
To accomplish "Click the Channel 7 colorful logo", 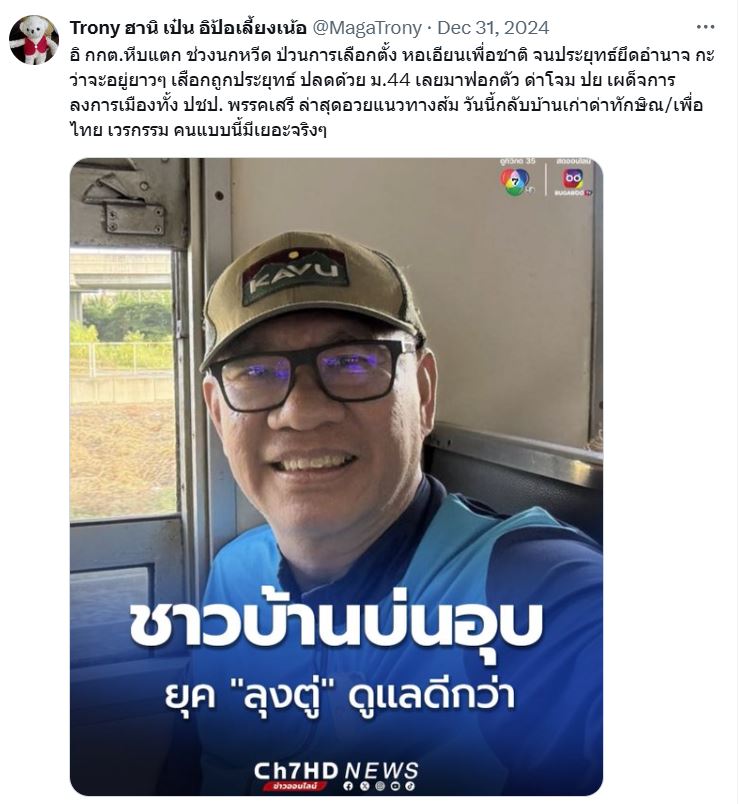I will point(515,183).
